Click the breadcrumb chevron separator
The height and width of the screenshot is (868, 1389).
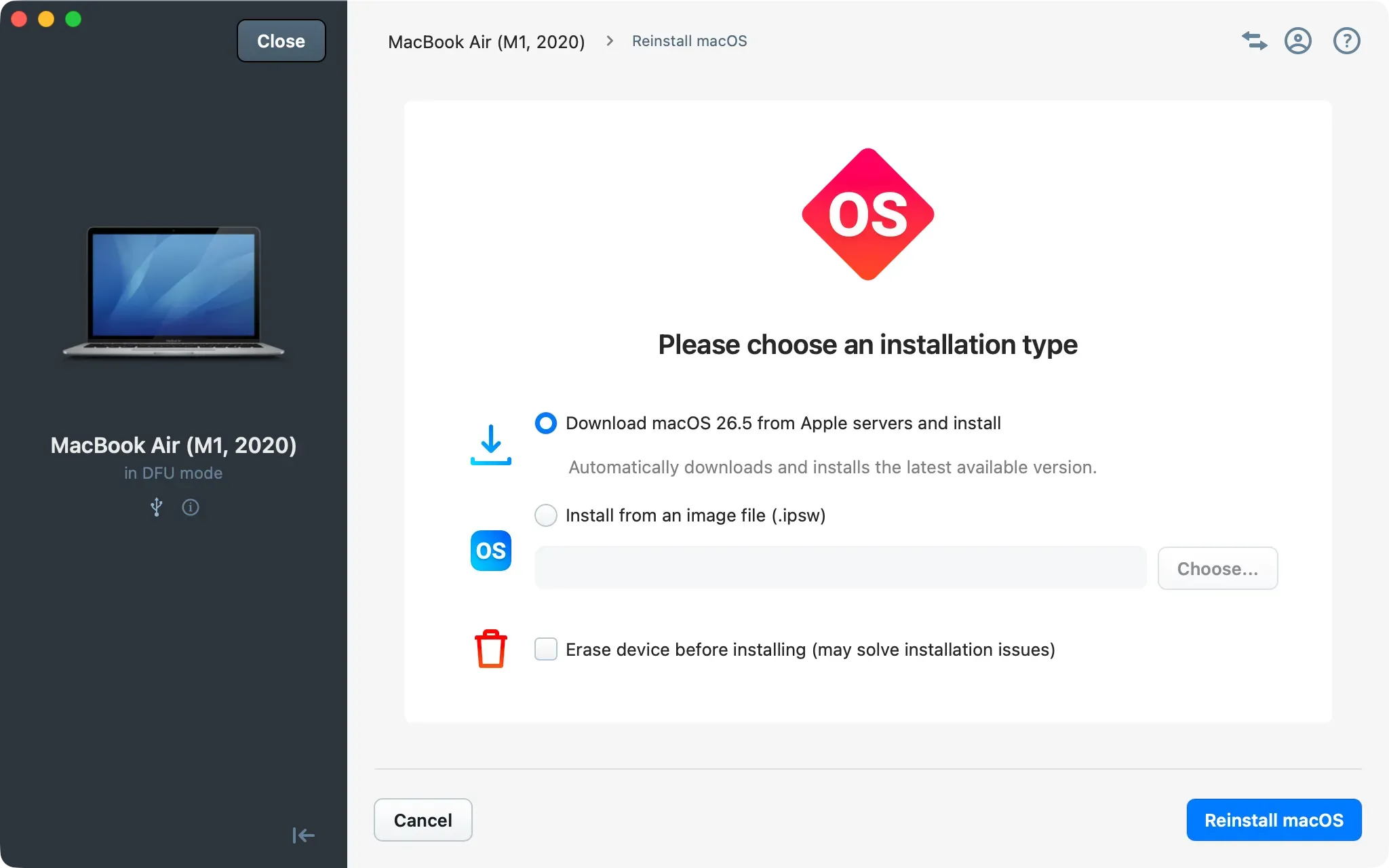click(610, 41)
